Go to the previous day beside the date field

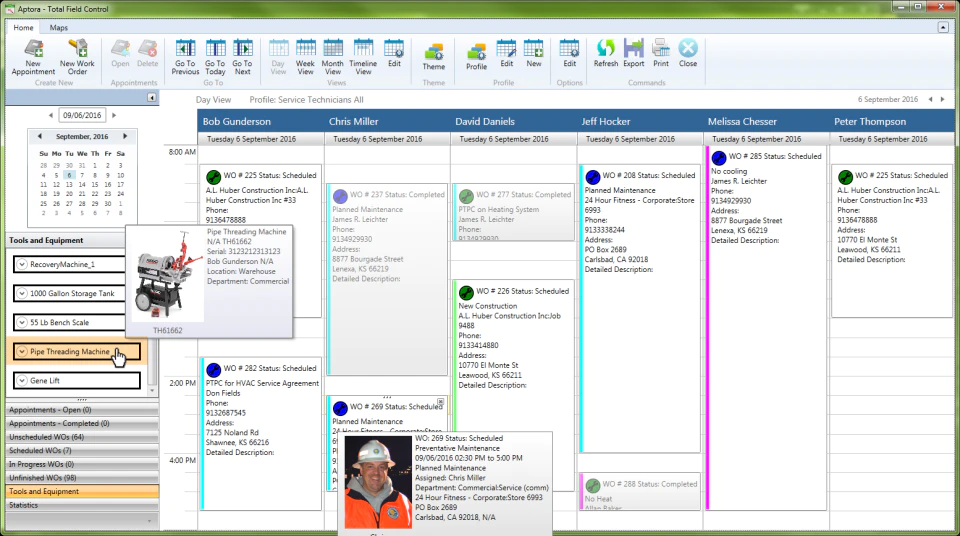(x=51, y=115)
